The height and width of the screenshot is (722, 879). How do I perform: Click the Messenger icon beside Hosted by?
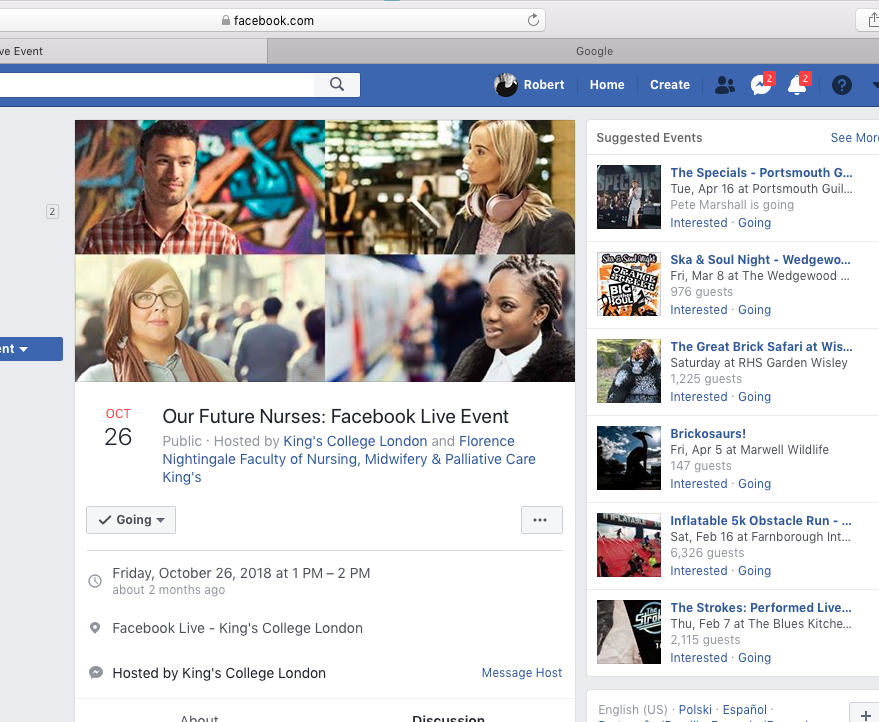coord(96,672)
